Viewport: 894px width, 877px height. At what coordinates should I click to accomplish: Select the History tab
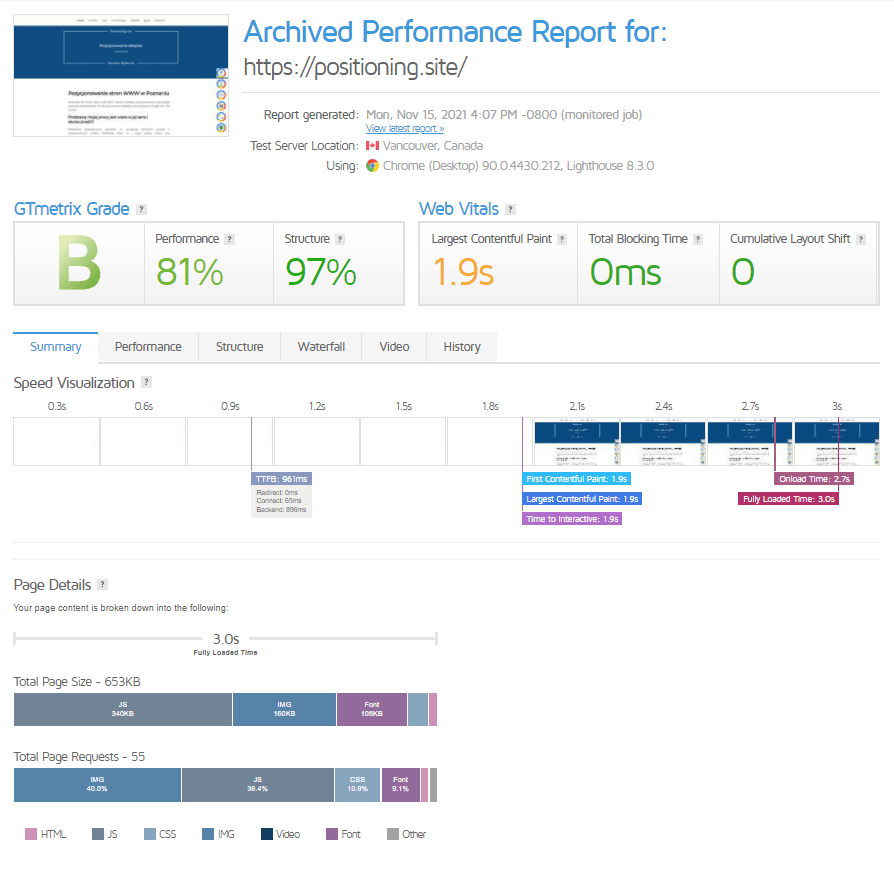pos(462,347)
